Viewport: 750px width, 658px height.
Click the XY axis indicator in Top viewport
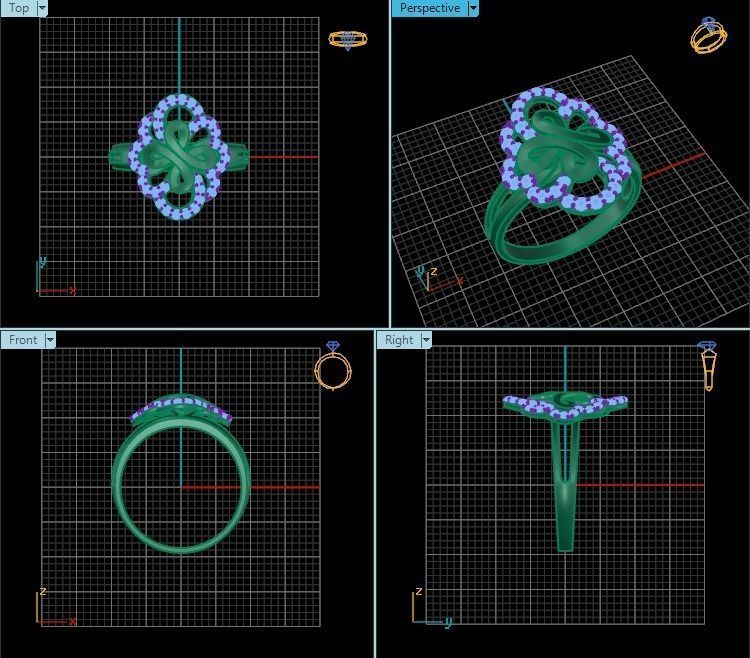pos(55,276)
